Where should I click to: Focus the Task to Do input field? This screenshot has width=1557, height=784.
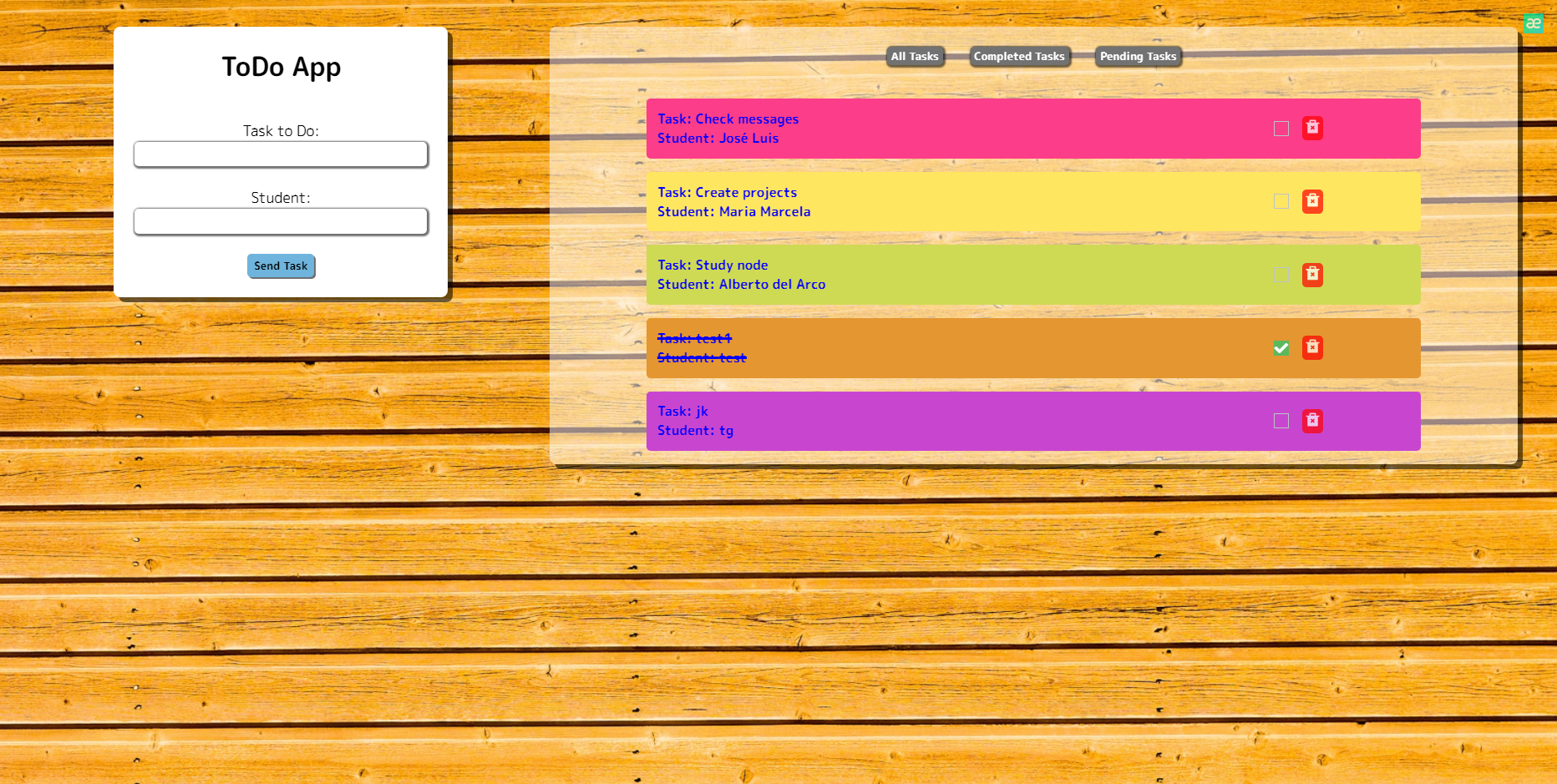coord(281,154)
